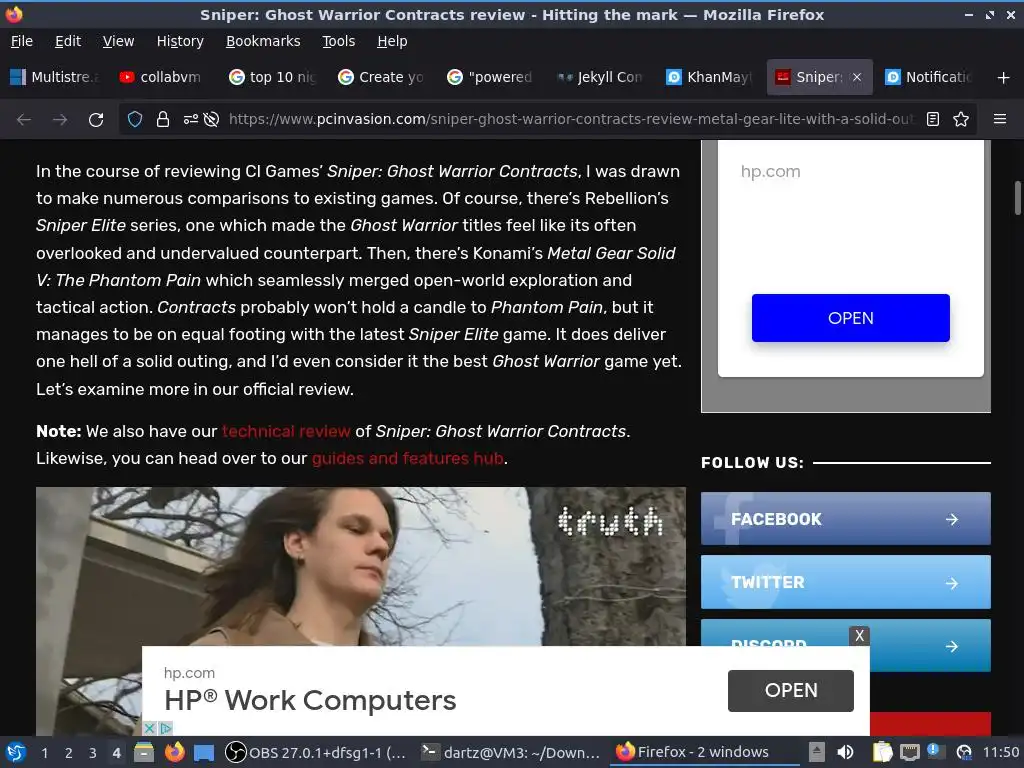Screen dimensions: 1024x768
Task: Go back to the previous page
Action: click(x=24, y=120)
